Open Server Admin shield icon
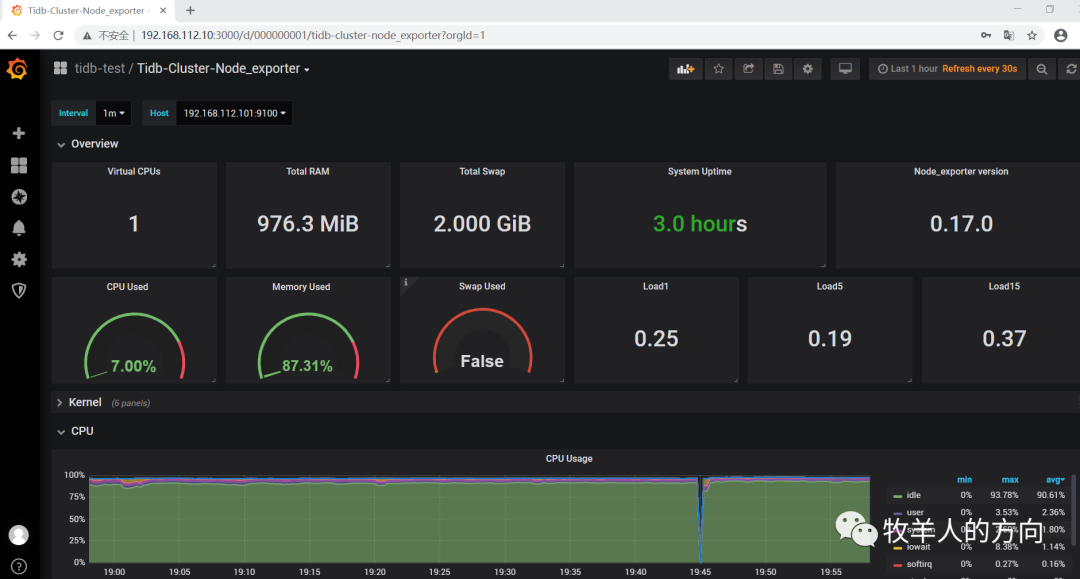Viewport: 1080px width, 579px height. click(18, 290)
